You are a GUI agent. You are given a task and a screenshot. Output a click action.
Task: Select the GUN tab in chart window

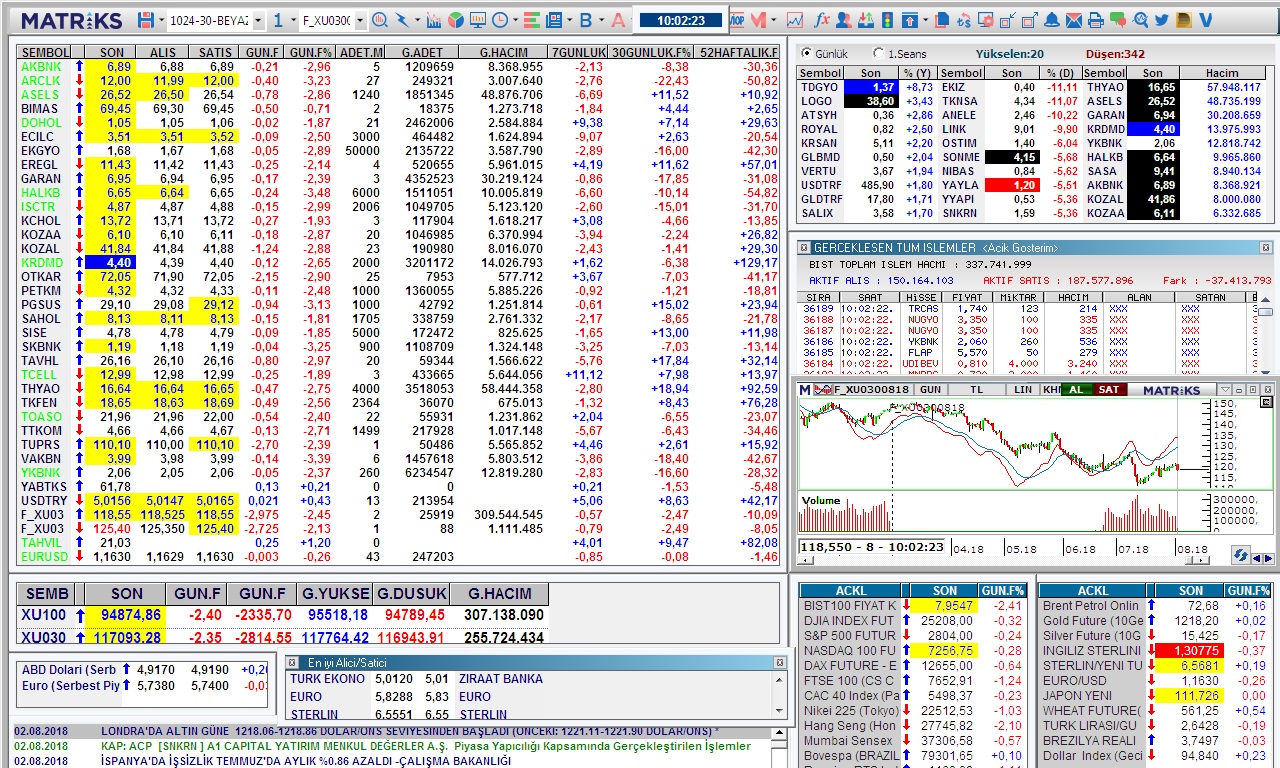pos(930,389)
